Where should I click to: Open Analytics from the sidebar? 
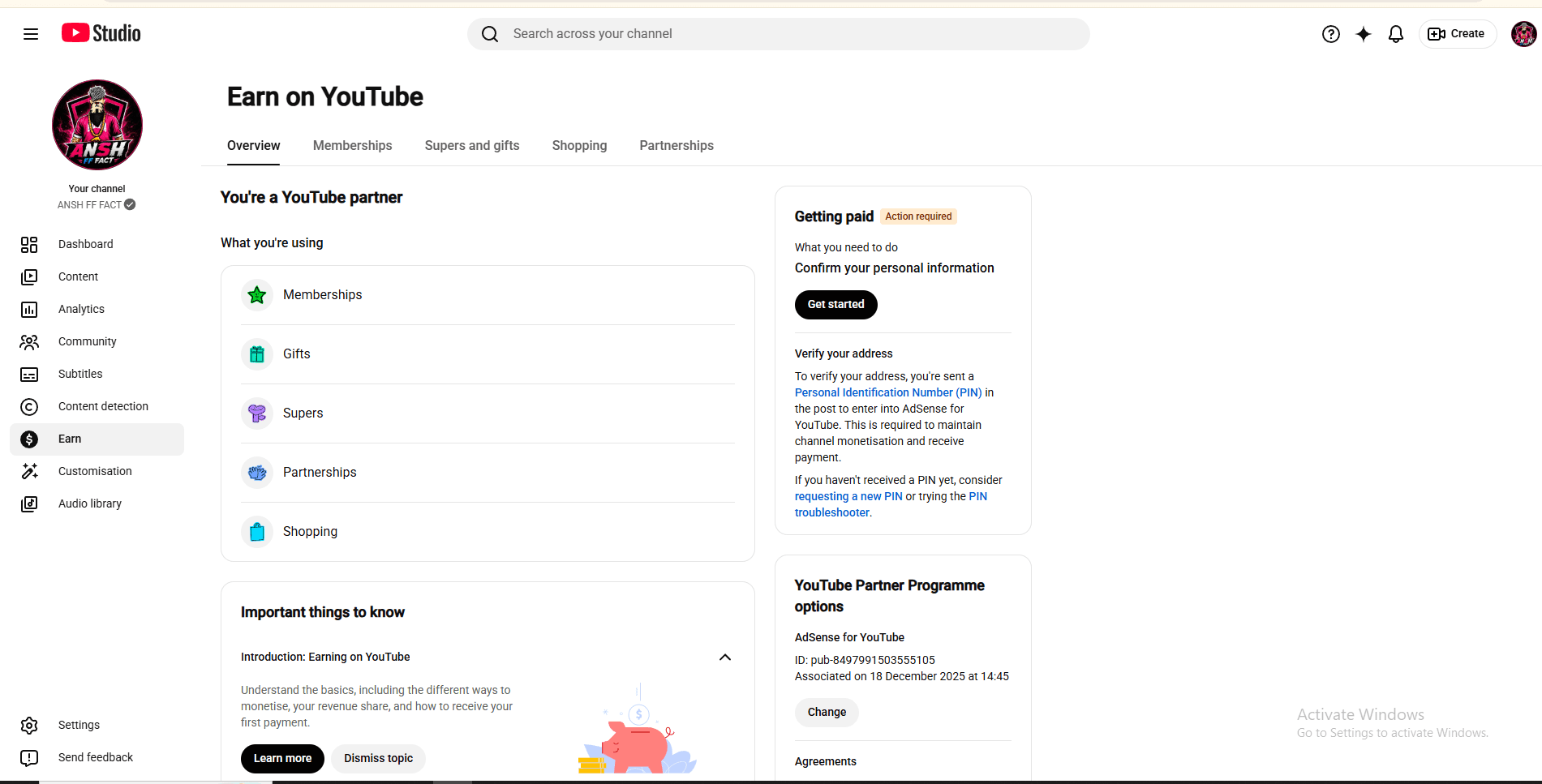(x=97, y=309)
